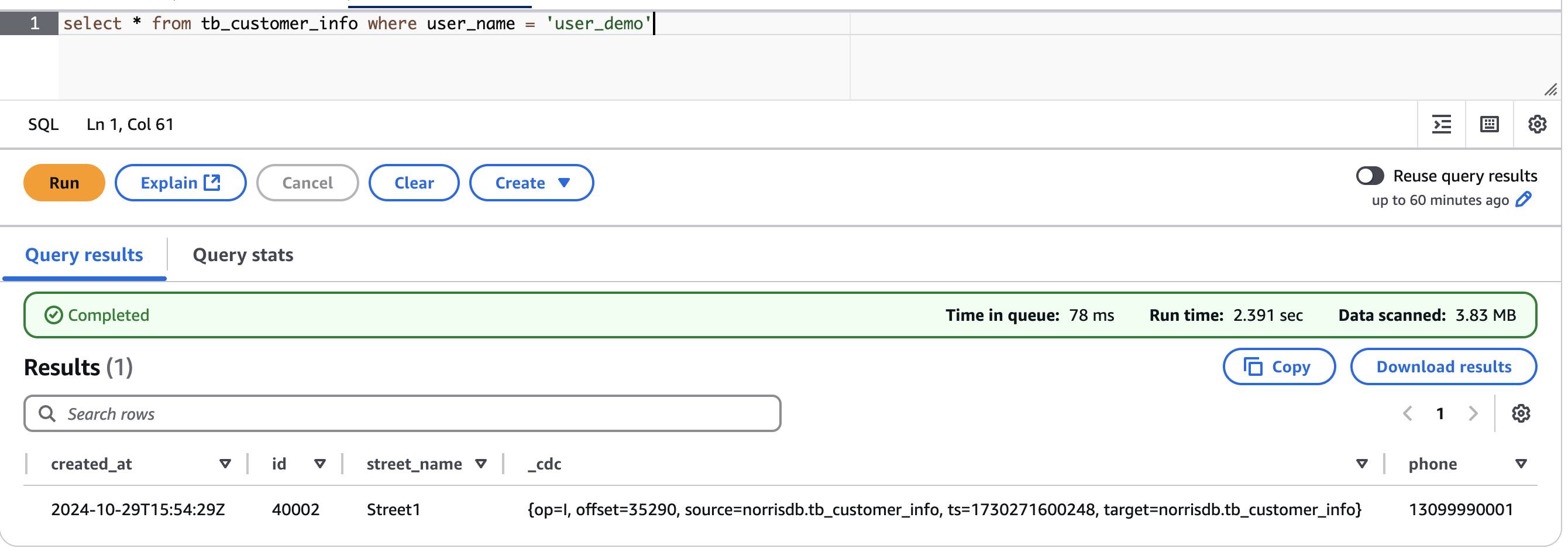Open the keyboard shortcuts icon
1568x555 pixels.
coord(1489,124)
